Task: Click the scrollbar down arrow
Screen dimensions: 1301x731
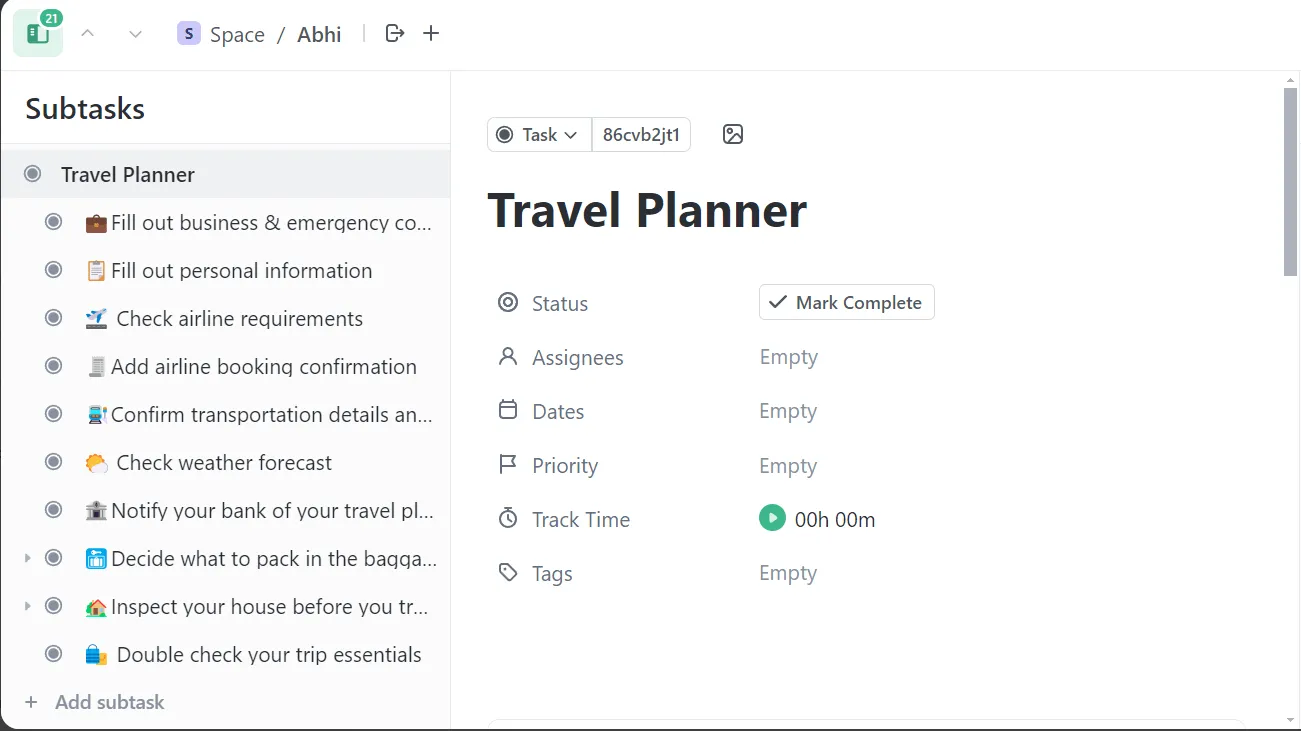Action: [x=1291, y=720]
